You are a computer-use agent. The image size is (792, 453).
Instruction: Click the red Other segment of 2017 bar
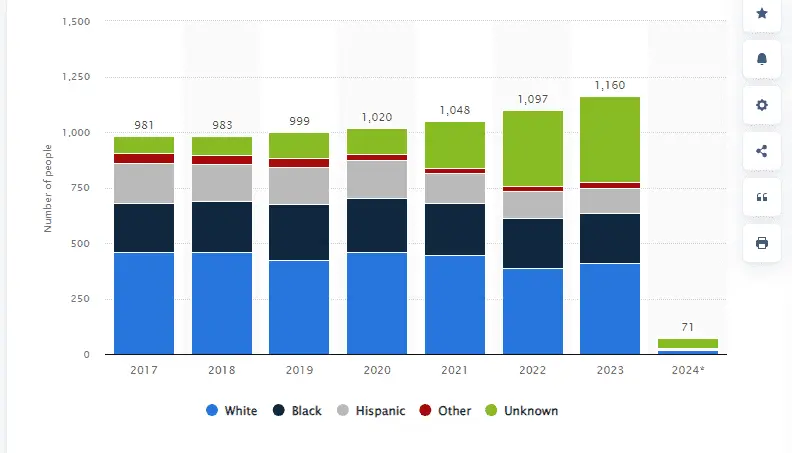point(144,159)
